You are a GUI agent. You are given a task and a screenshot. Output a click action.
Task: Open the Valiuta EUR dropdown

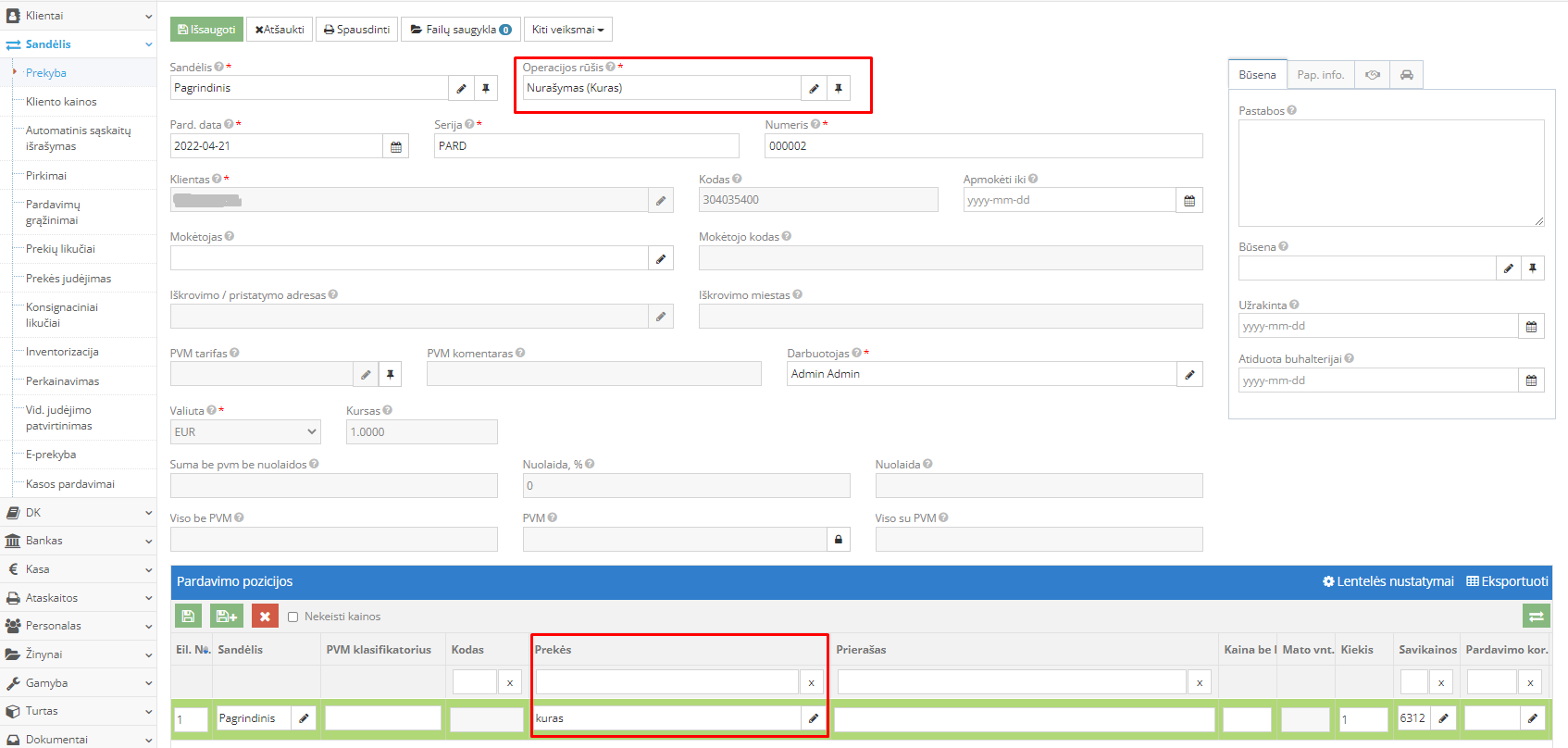[x=245, y=432]
